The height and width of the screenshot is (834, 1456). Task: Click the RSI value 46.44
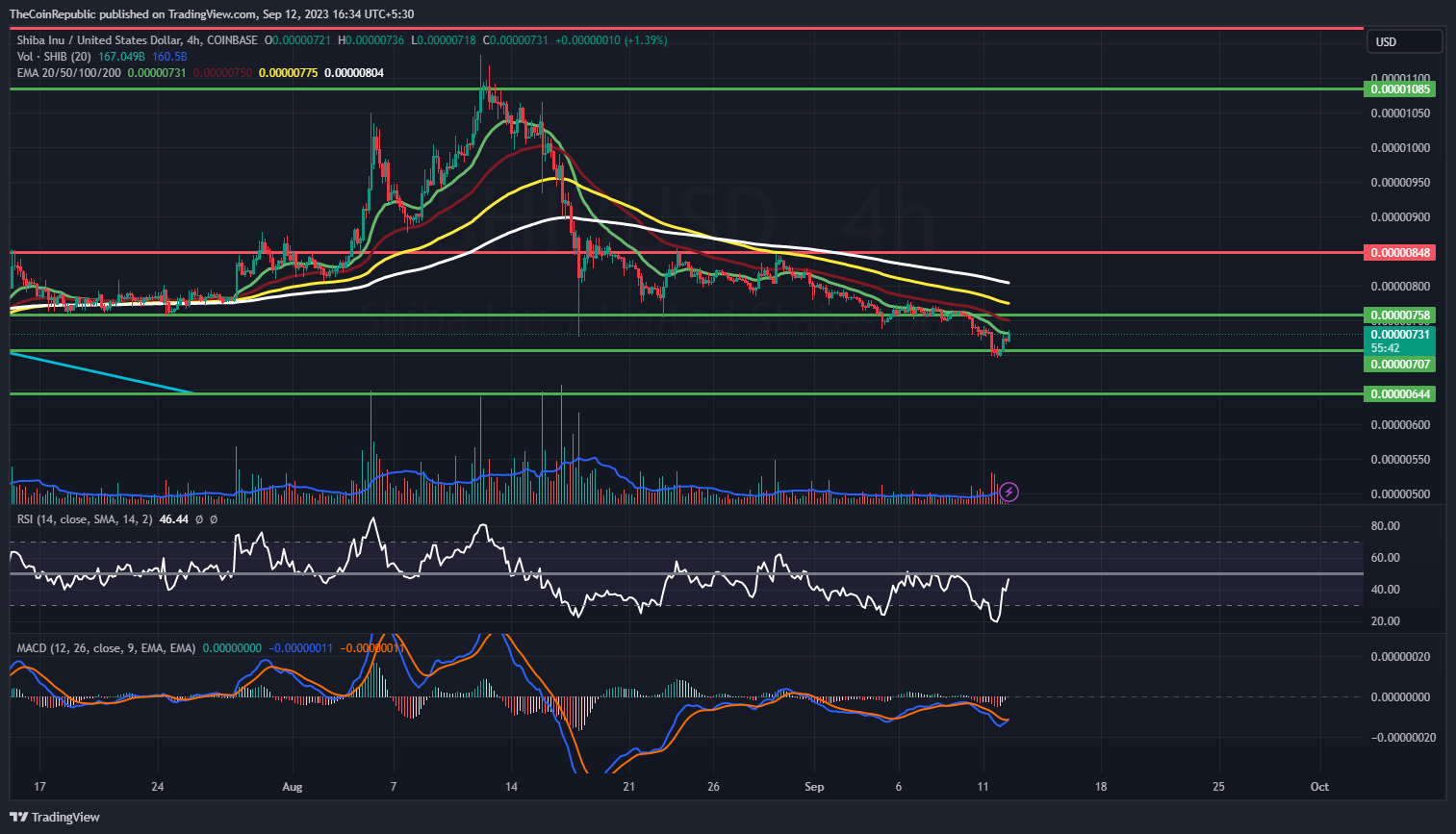pos(173,519)
